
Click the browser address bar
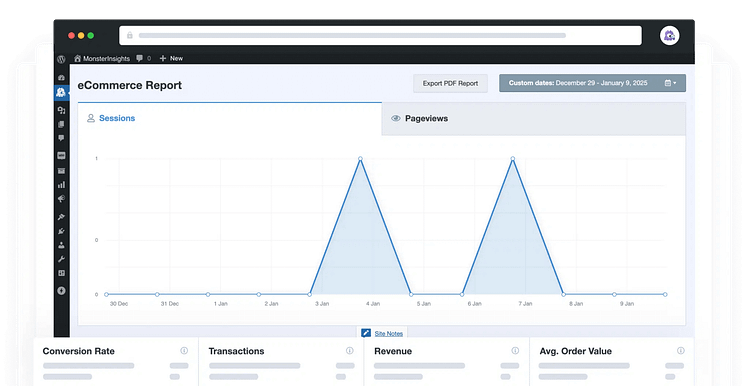click(x=380, y=35)
